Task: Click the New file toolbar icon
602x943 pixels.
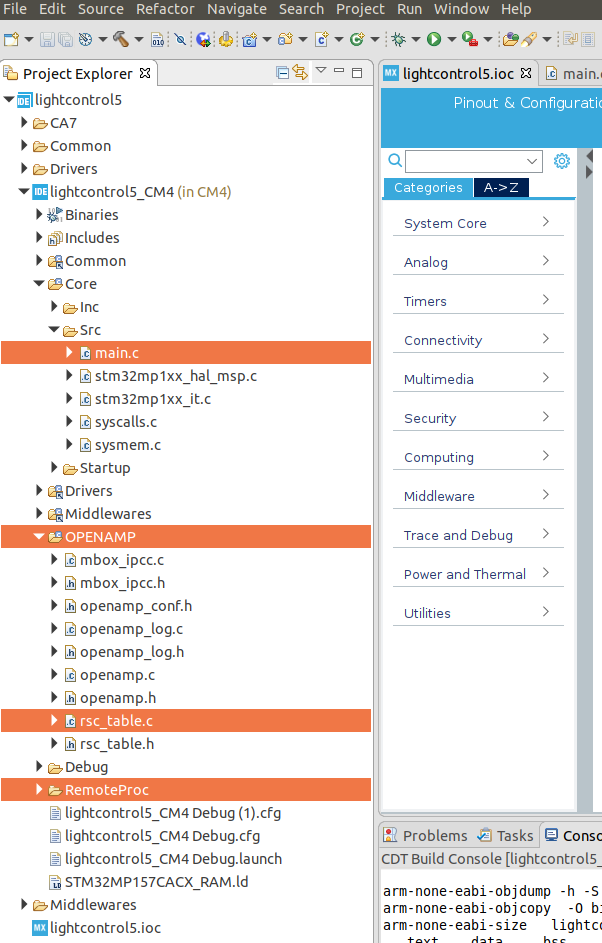Action: tap(11, 40)
